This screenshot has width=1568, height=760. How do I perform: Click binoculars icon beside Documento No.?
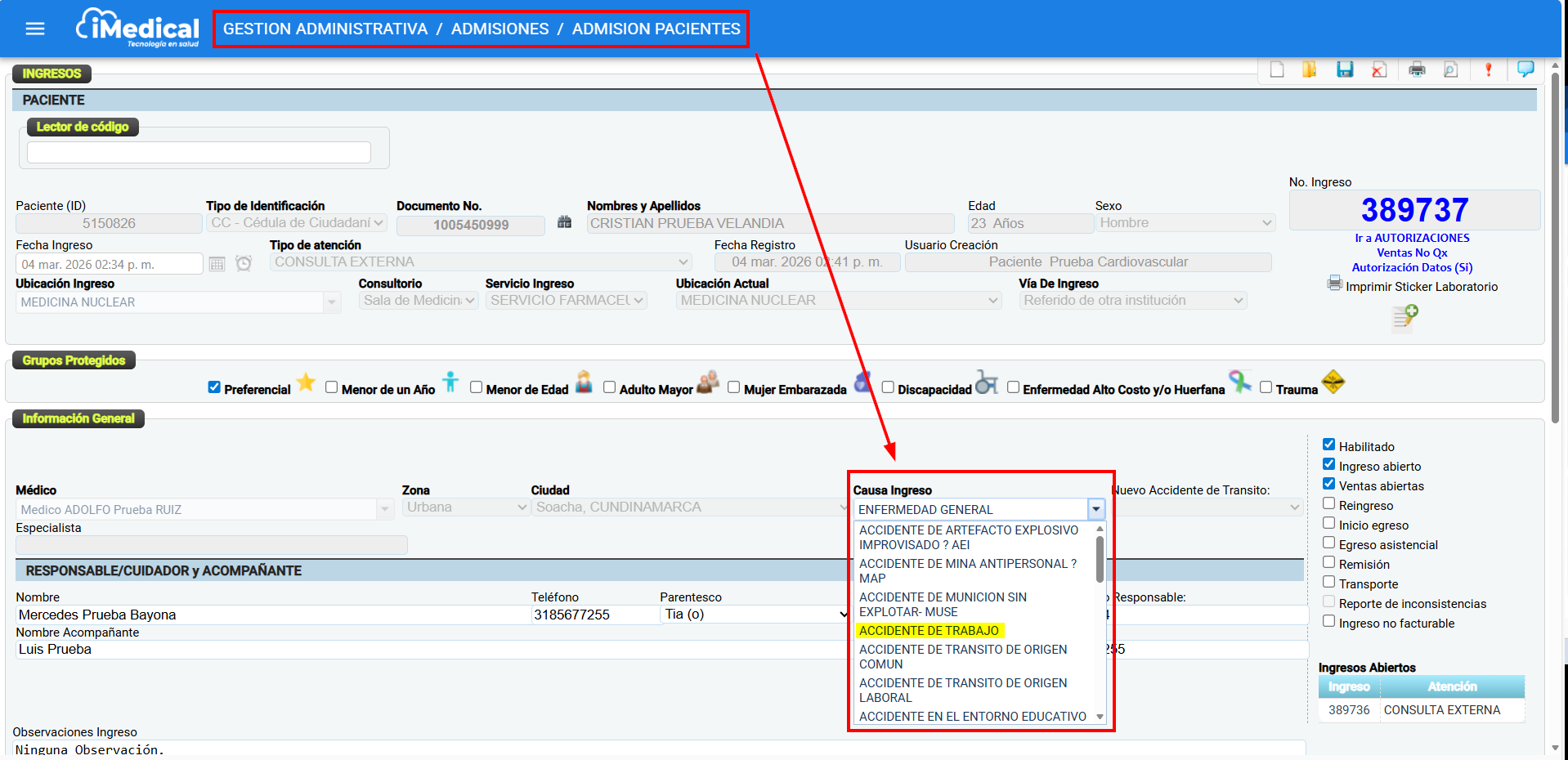564,222
